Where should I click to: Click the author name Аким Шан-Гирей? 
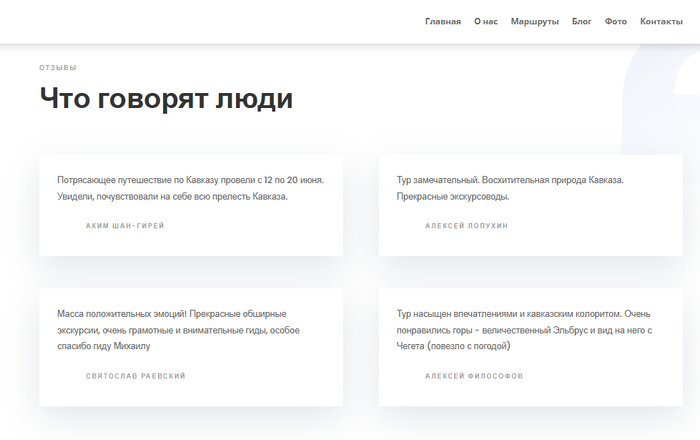click(125, 226)
